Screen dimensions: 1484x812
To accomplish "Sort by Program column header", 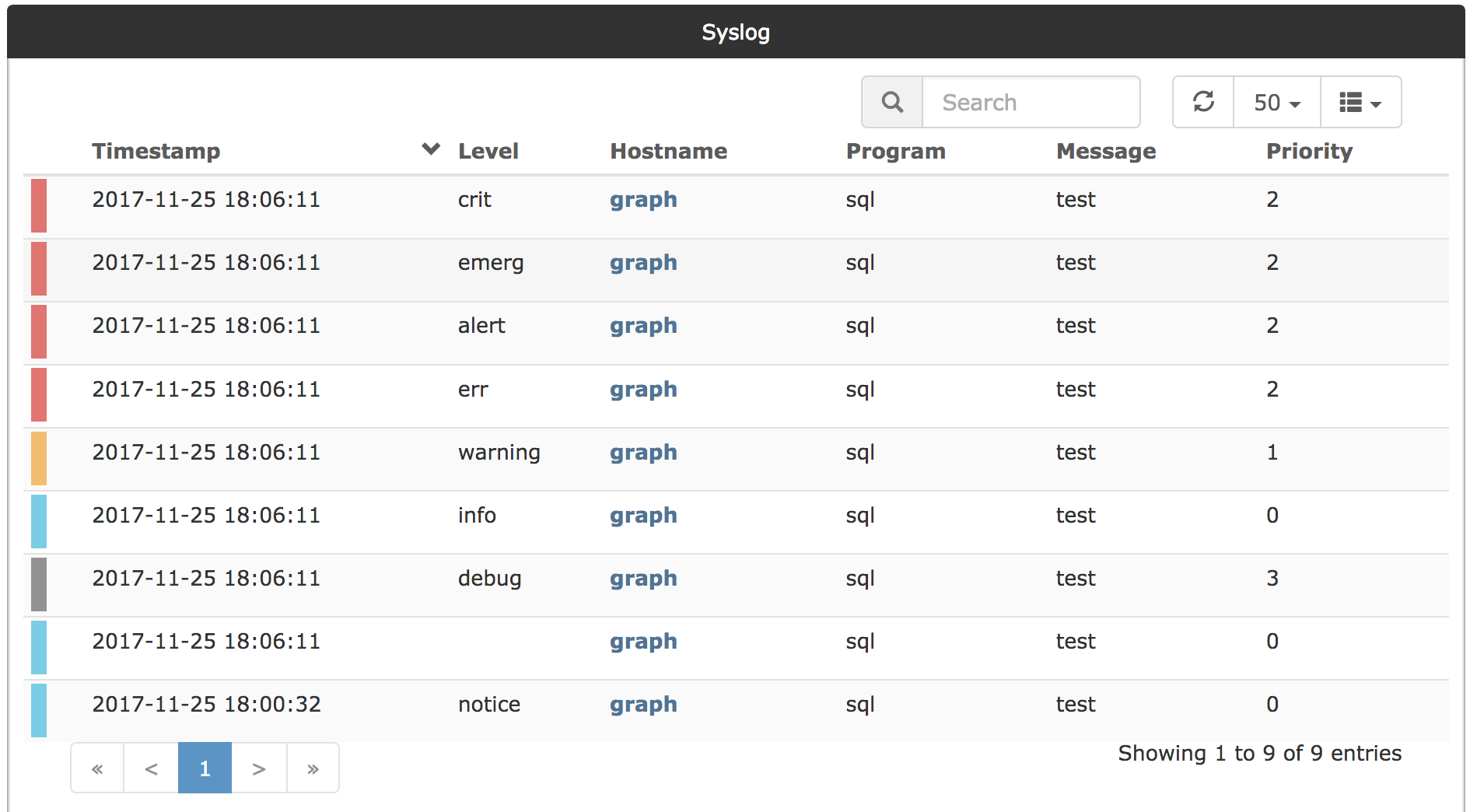I will click(x=896, y=151).
